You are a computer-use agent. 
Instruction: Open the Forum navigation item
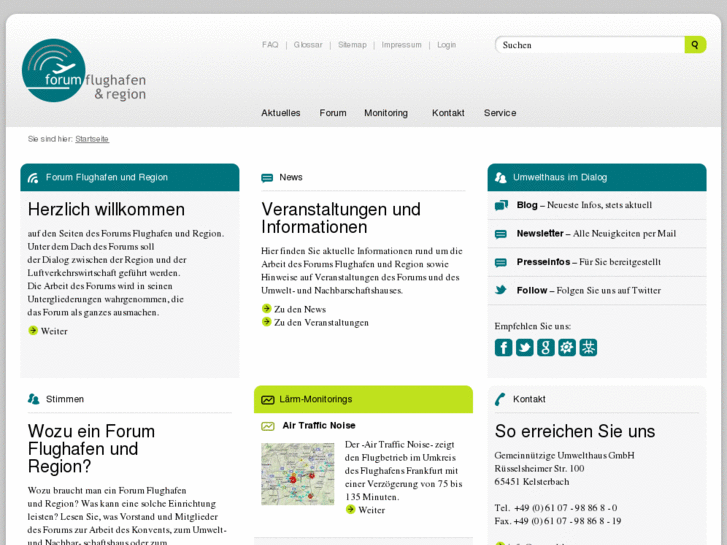(x=333, y=113)
